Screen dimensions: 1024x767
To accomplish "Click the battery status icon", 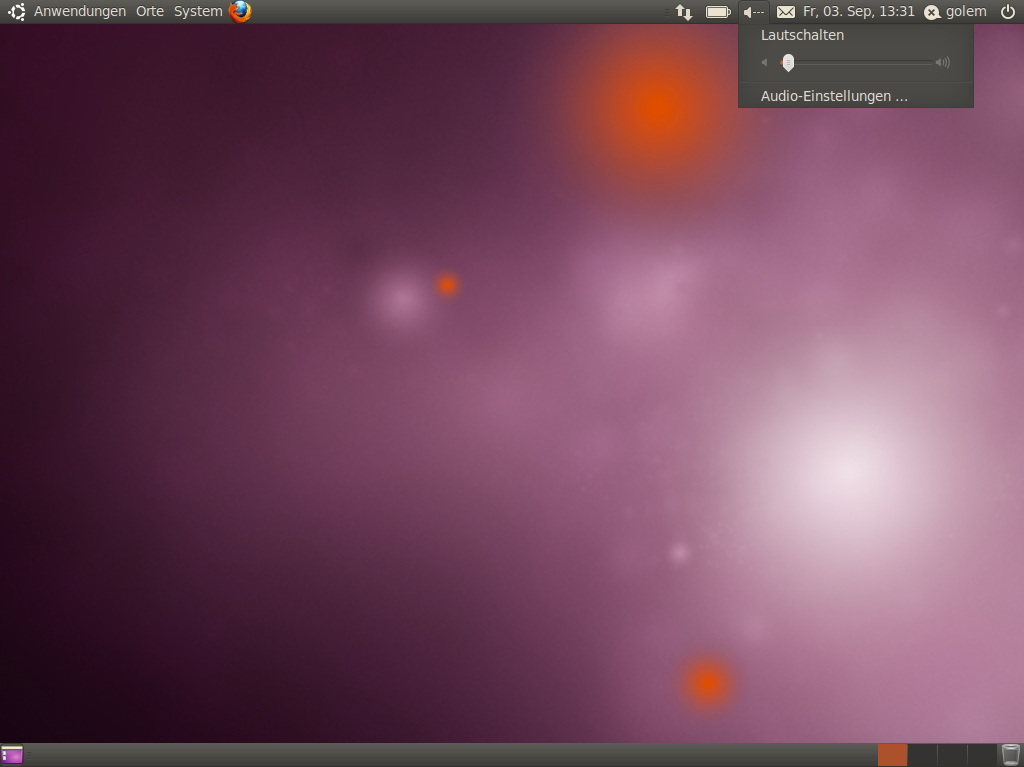I will (718, 12).
